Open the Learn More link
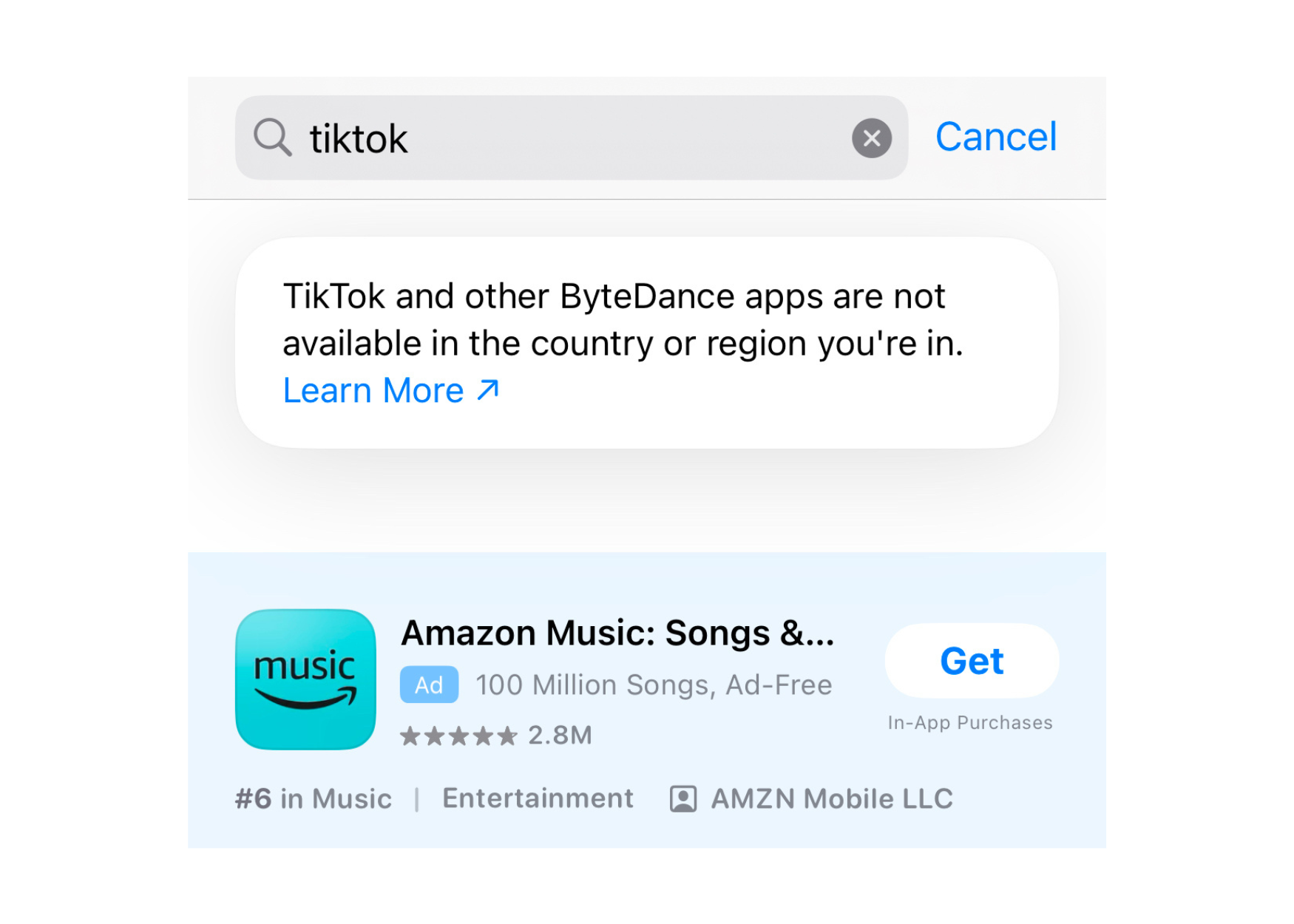This screenshot has height=924, width=1294. [x=373, y=390]
